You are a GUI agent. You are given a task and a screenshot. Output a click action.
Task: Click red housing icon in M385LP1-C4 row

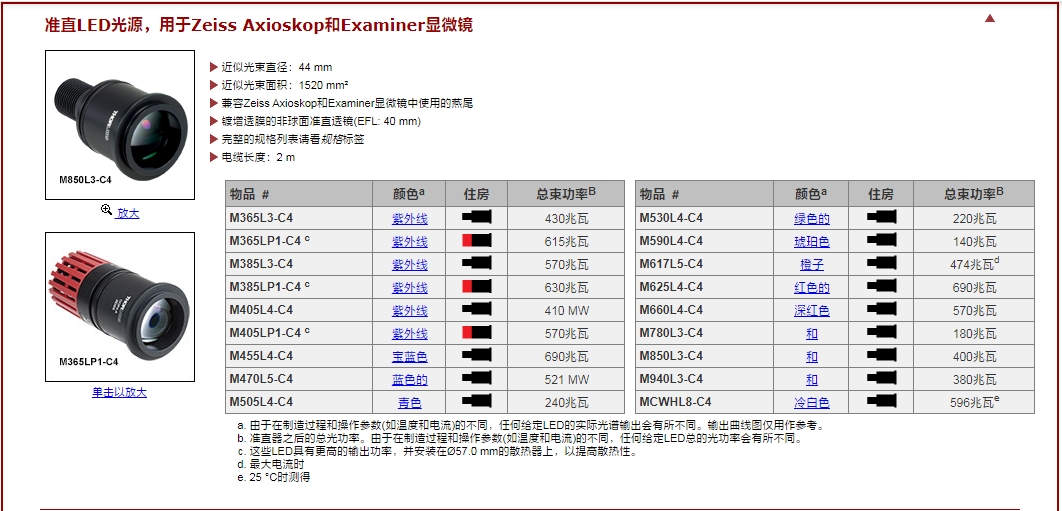pos(477,287)
